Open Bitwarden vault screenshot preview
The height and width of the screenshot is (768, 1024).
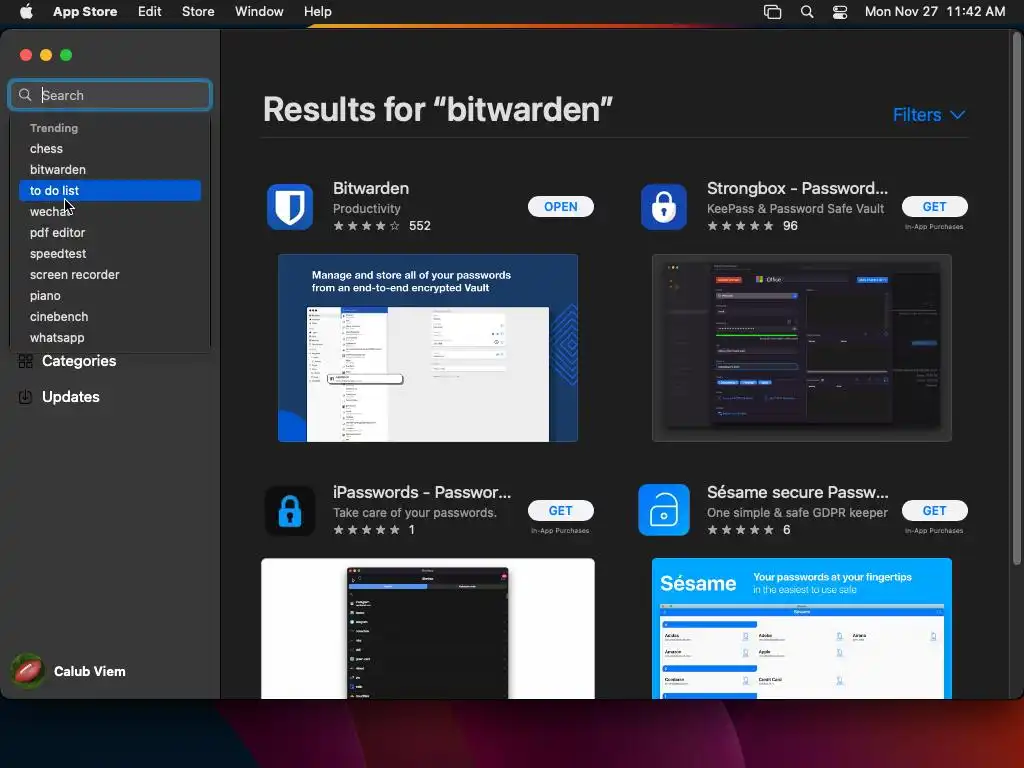point(428,348)
